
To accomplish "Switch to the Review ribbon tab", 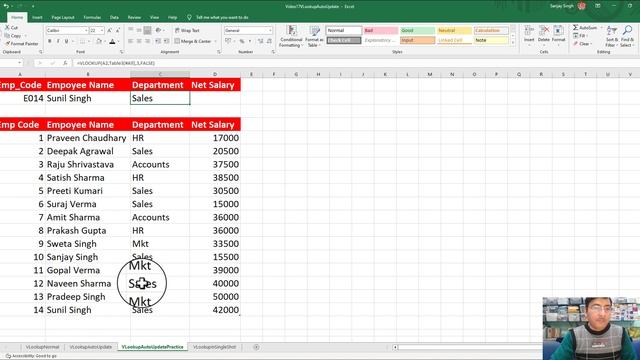I will point(134,18).
